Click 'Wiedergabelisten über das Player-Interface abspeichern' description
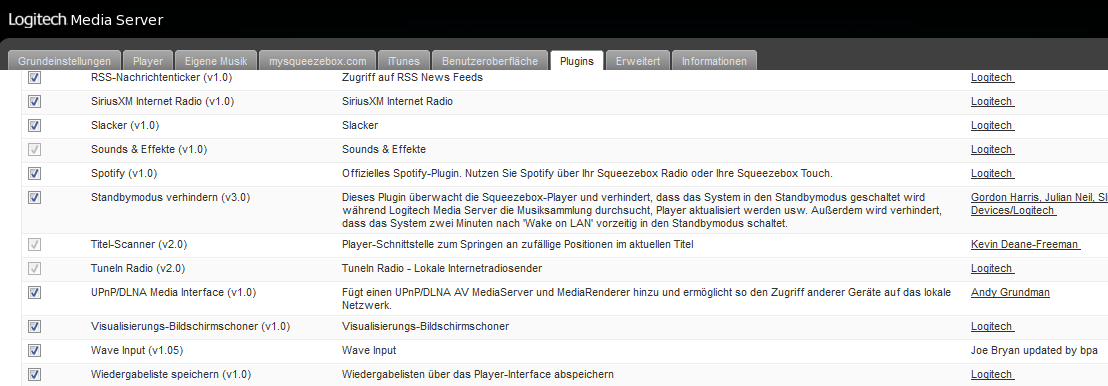Screen dimensions: 1108x386 478,374
